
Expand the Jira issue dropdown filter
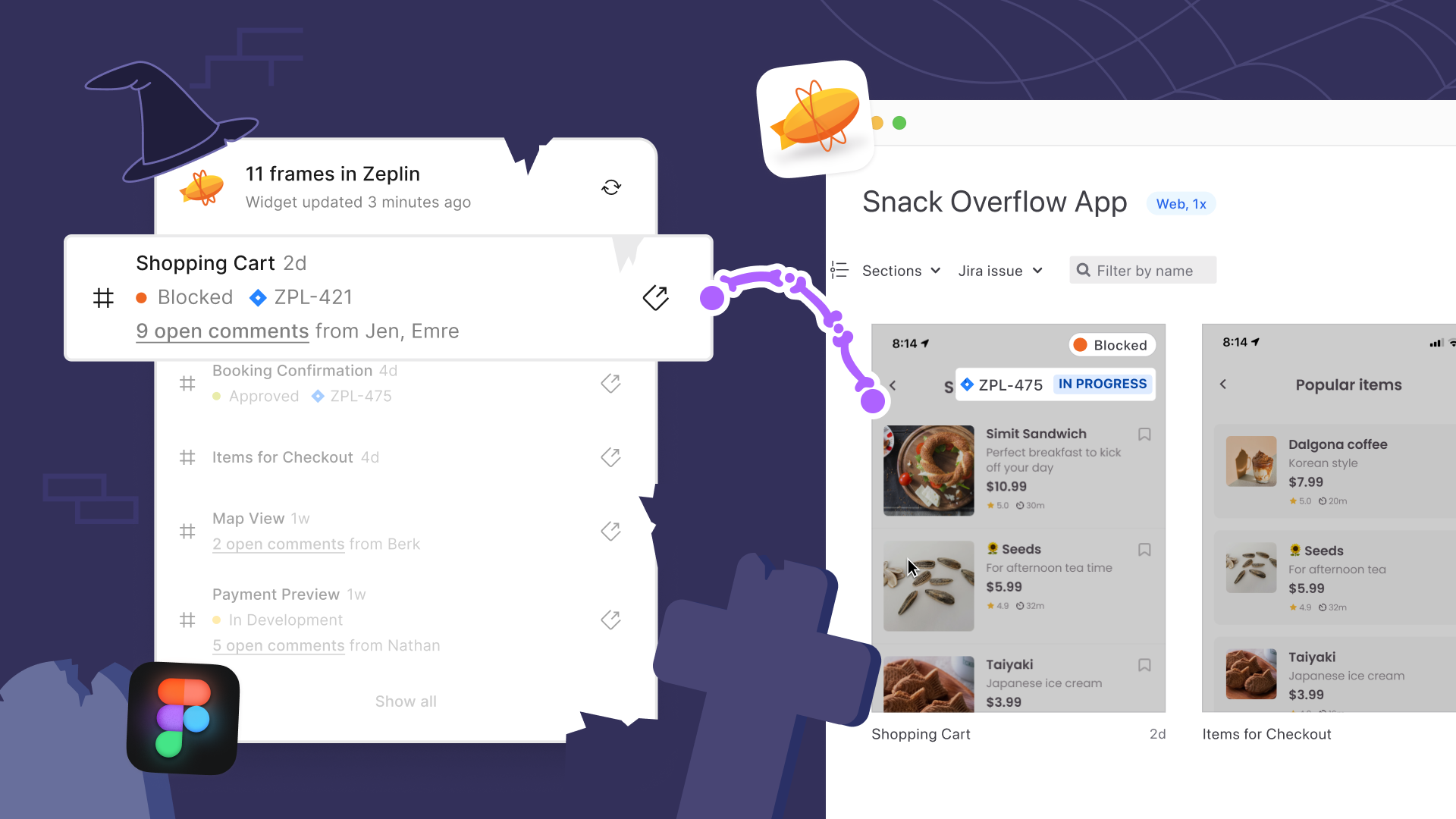pos(999,270)
